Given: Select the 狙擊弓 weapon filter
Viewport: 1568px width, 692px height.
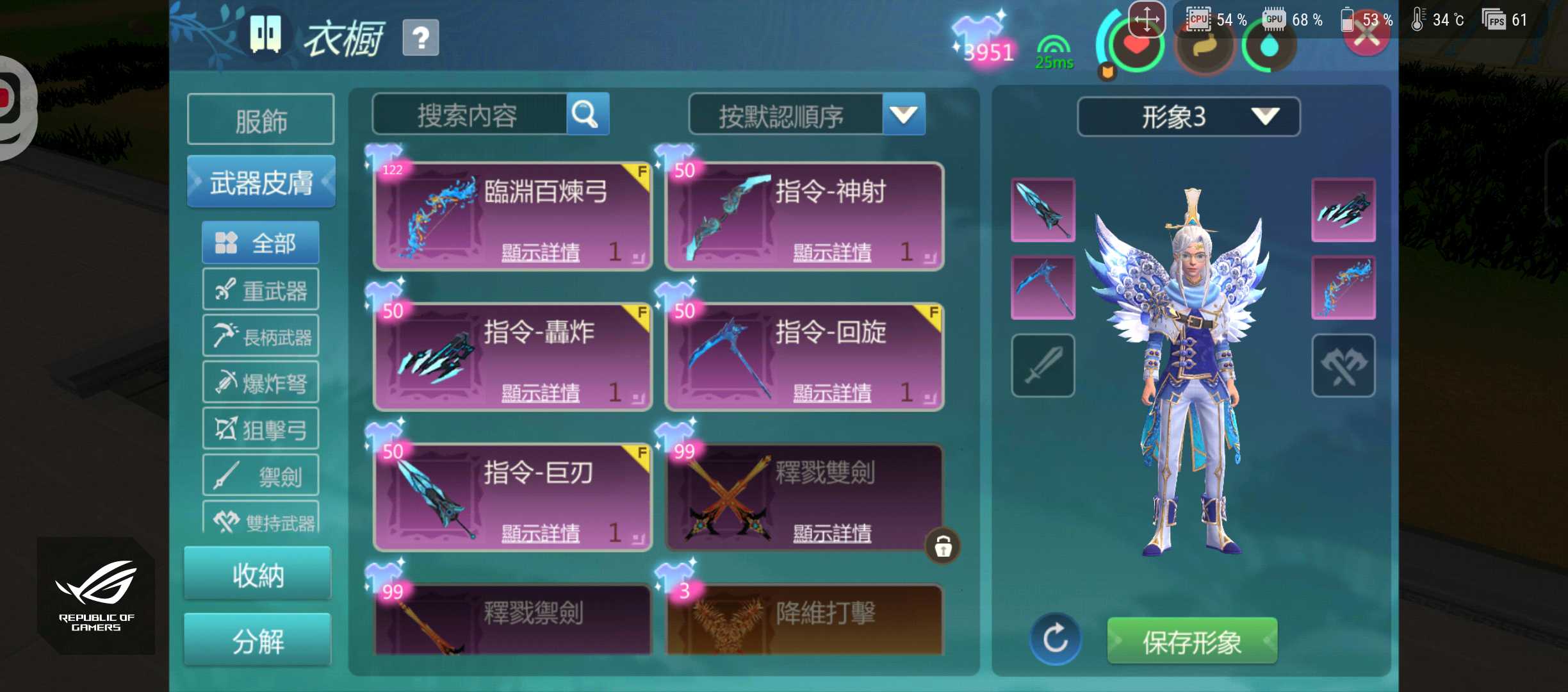Looking at the screenshot, I should (261, 429).
